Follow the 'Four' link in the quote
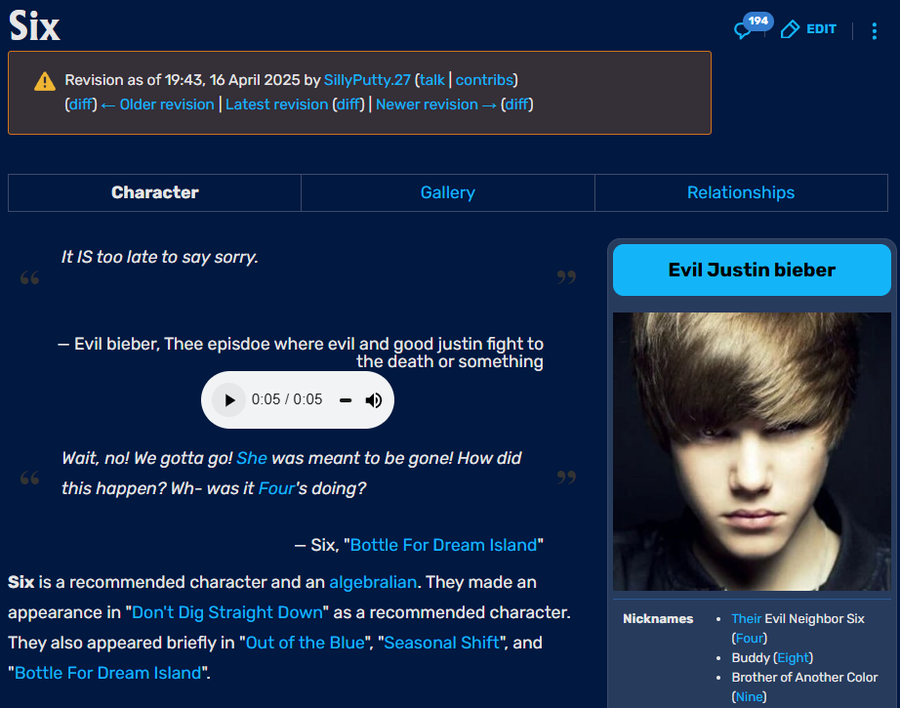 tap(276, 489)
